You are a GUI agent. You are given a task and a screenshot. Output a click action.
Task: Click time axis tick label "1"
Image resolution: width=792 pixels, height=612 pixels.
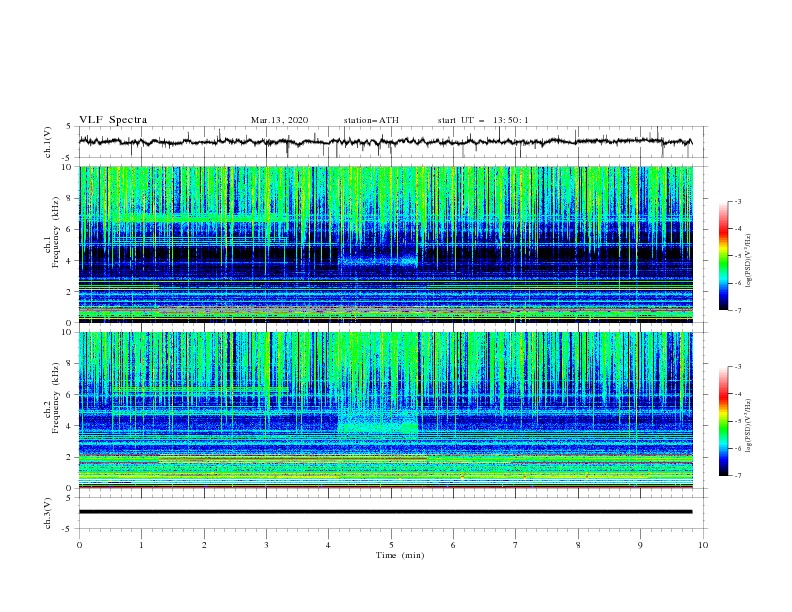pos(142,545)
